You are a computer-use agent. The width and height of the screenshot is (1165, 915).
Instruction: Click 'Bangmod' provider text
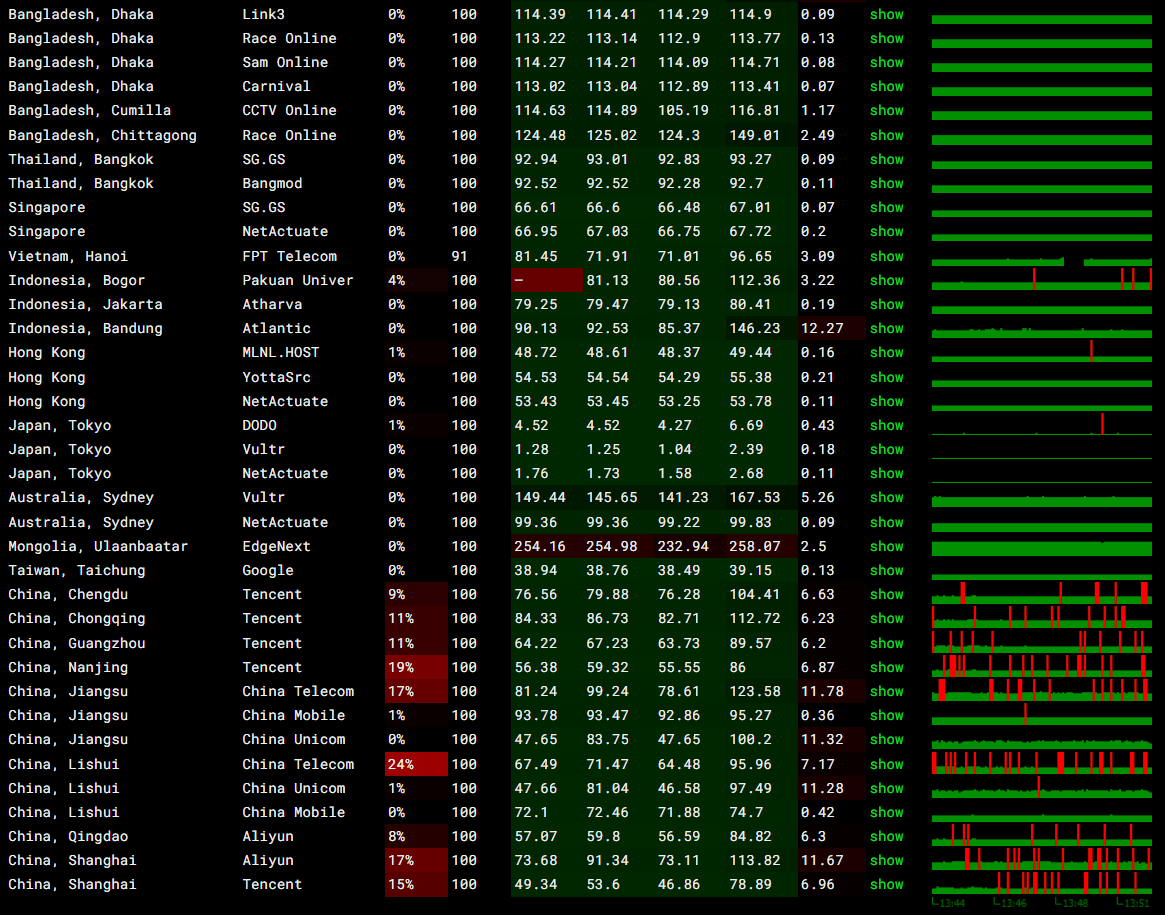click(x=272, y=183)
